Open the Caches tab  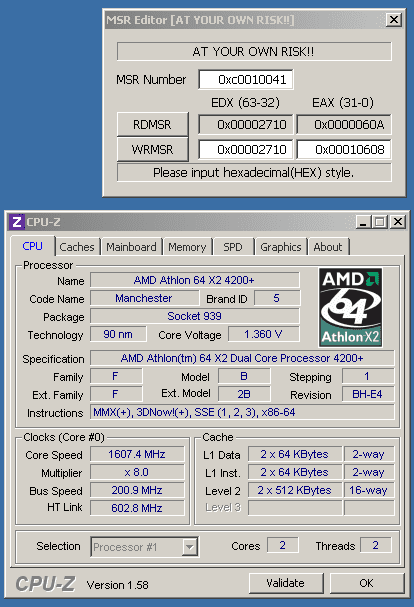point(77,247)
